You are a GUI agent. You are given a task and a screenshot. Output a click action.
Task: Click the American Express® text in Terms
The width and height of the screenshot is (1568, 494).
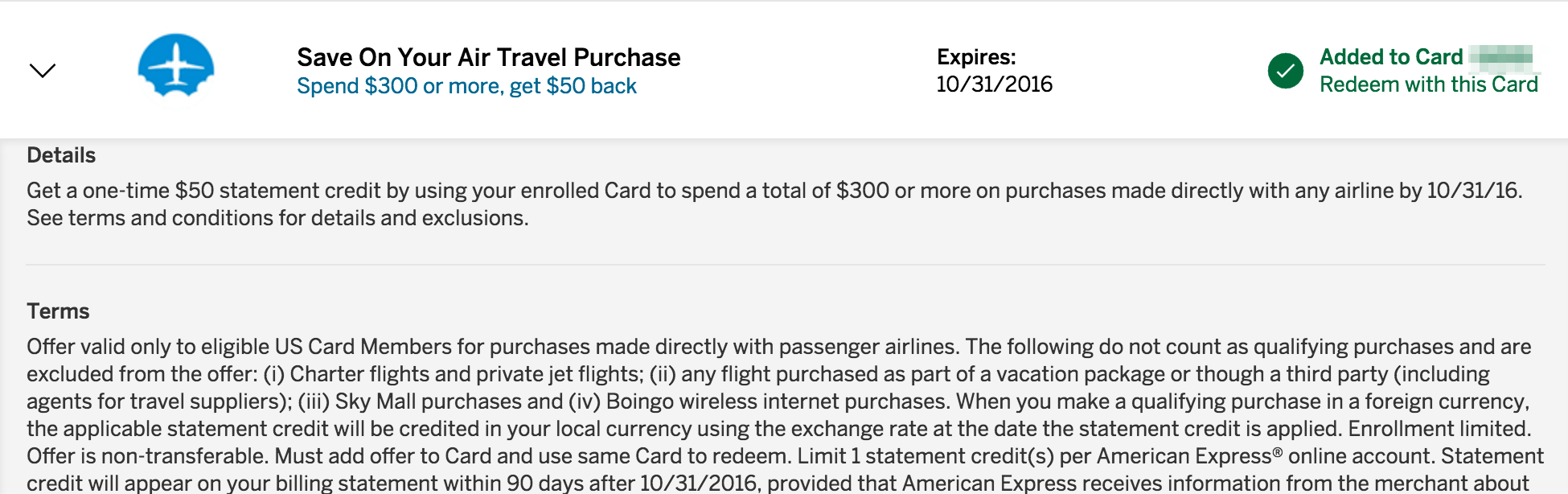pyautogui.click(x=1189, y=456)
